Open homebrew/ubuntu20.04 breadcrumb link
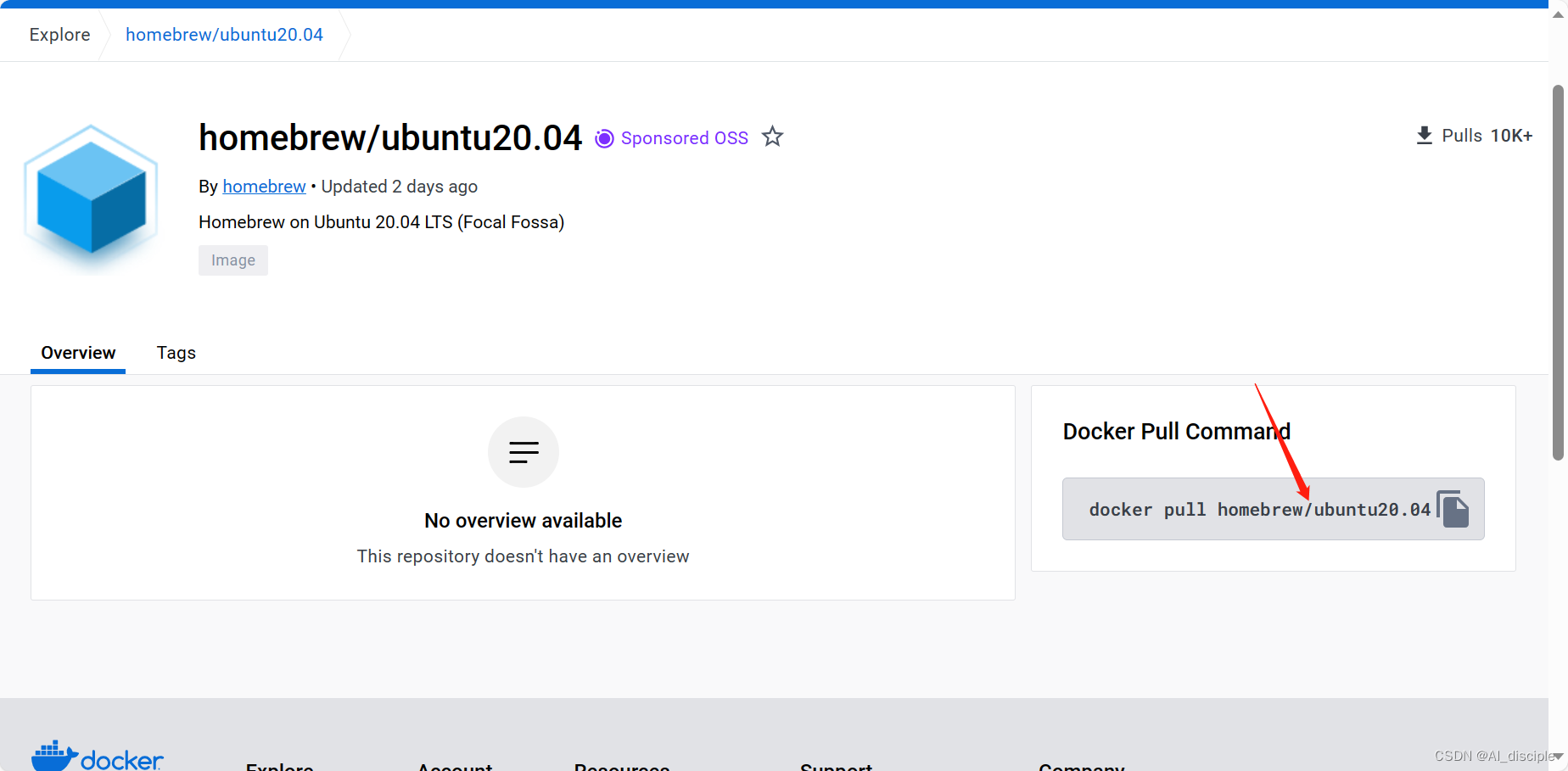 pyautogui.click(x=224, y=35)
